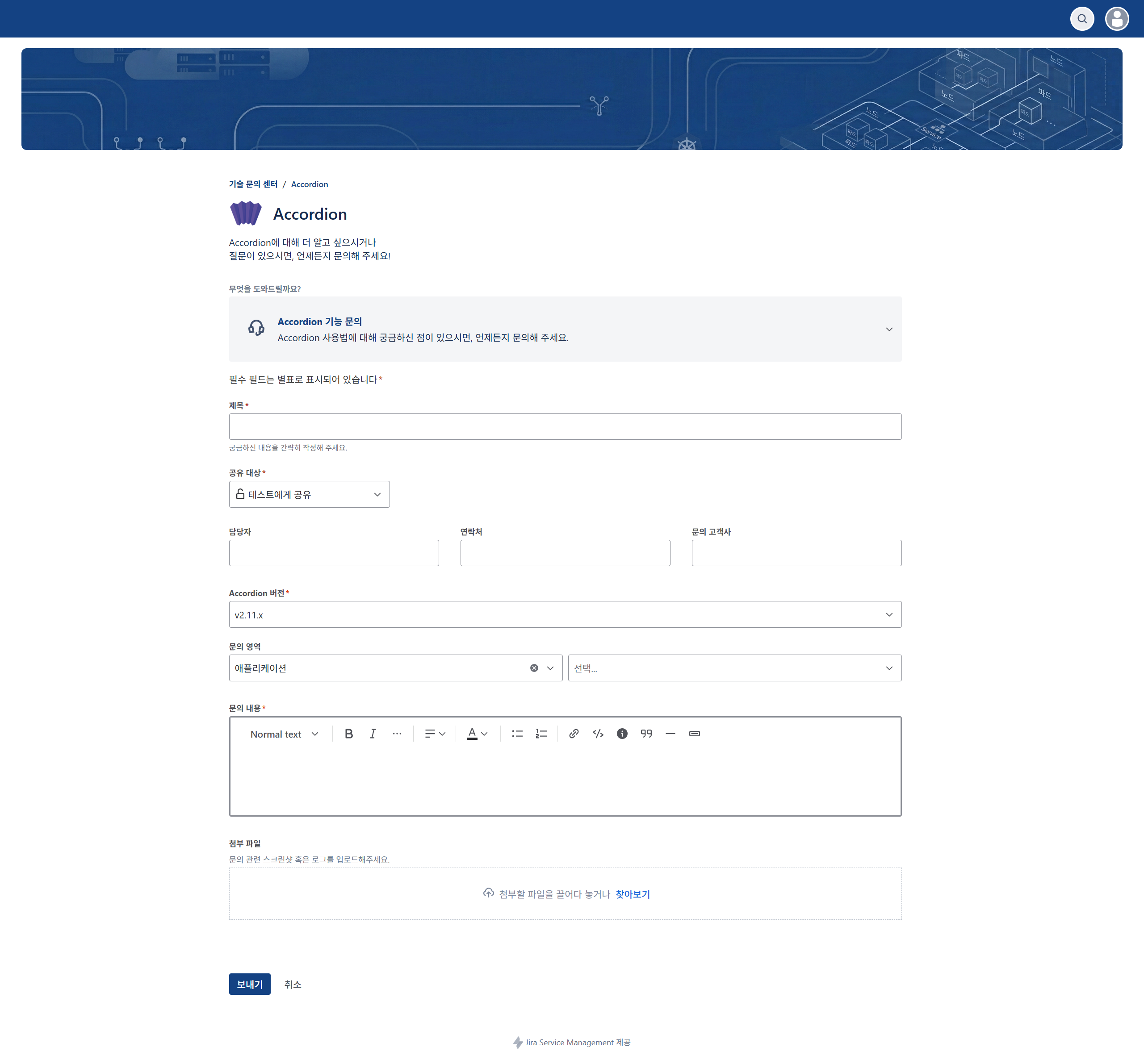The image size is (1144, 1064).
Task: Open the user profile avatar menu
Action: (x=1117, y=19)
